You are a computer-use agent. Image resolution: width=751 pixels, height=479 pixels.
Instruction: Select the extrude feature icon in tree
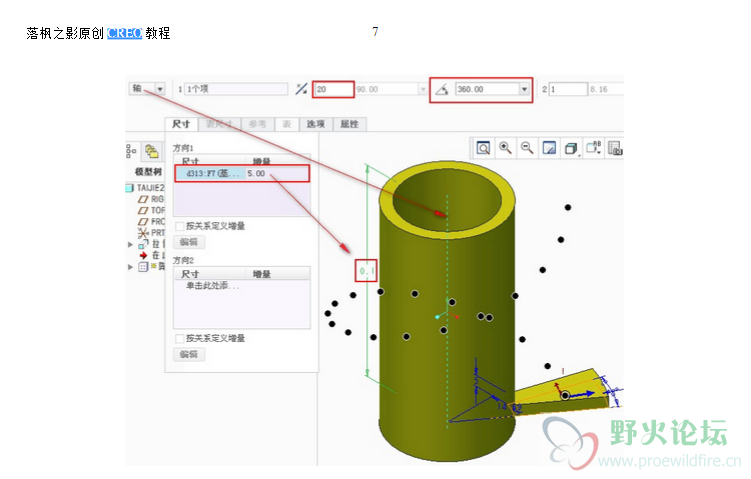tap(143, 244)
